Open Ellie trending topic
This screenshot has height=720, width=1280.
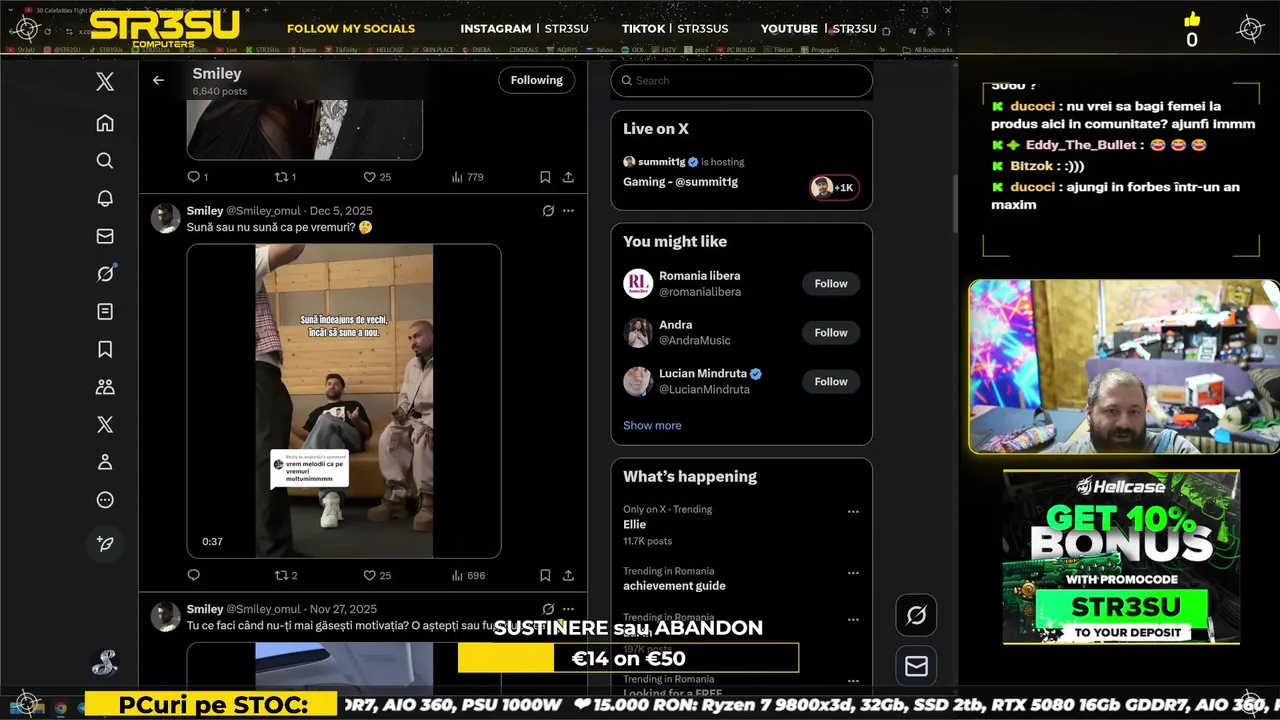point(634,524)
